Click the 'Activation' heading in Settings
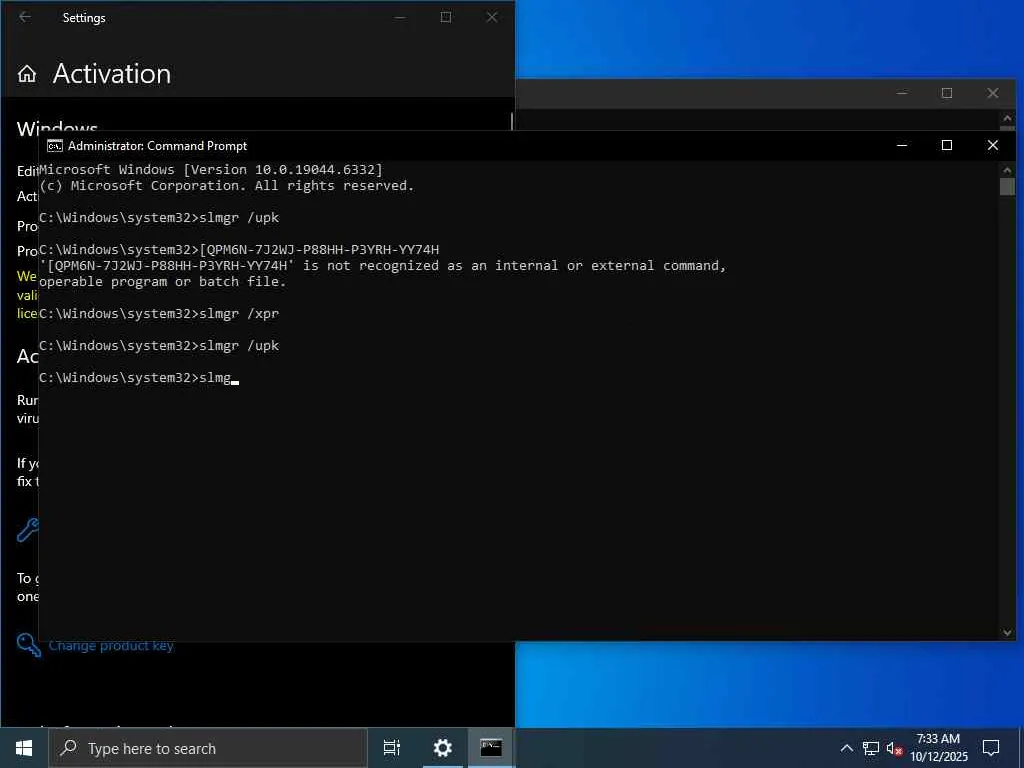Image resolution: width=1024 pixels, height=768 pixels. pos(112,74)
